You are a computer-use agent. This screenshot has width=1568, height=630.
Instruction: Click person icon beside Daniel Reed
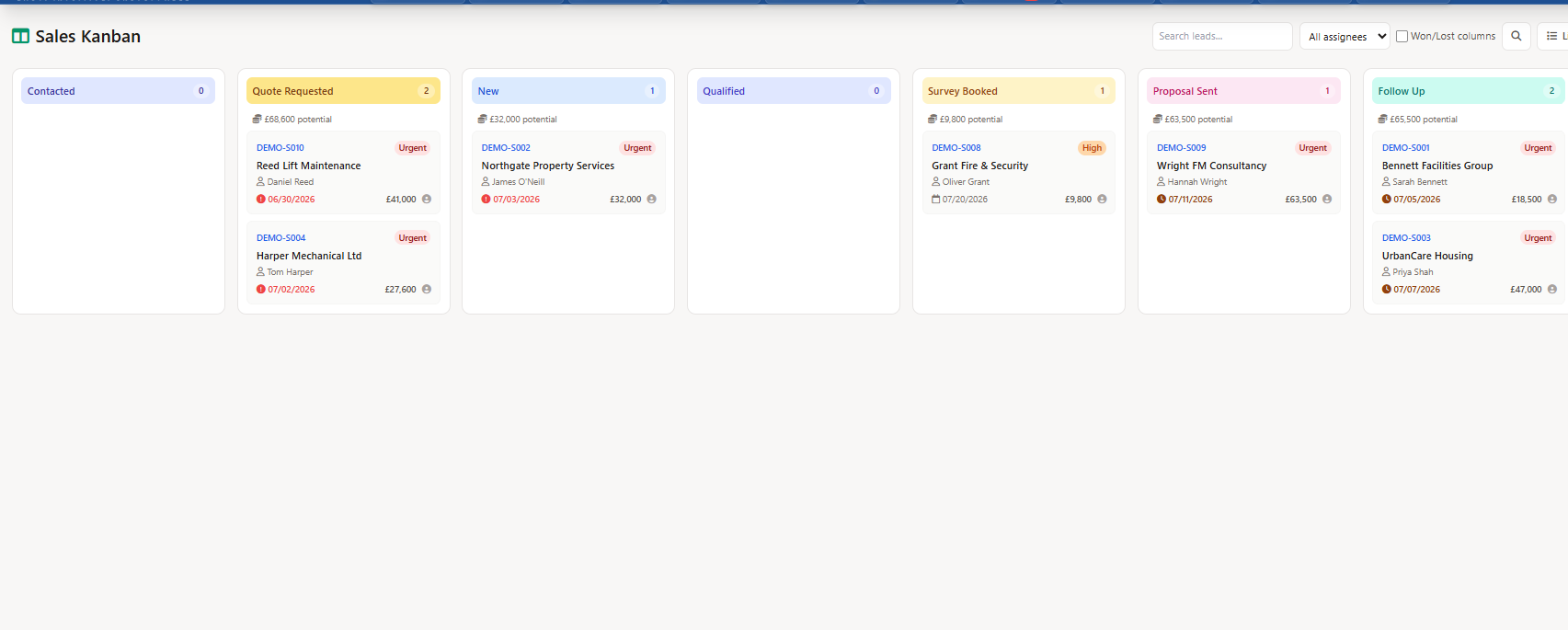point(260,181)
